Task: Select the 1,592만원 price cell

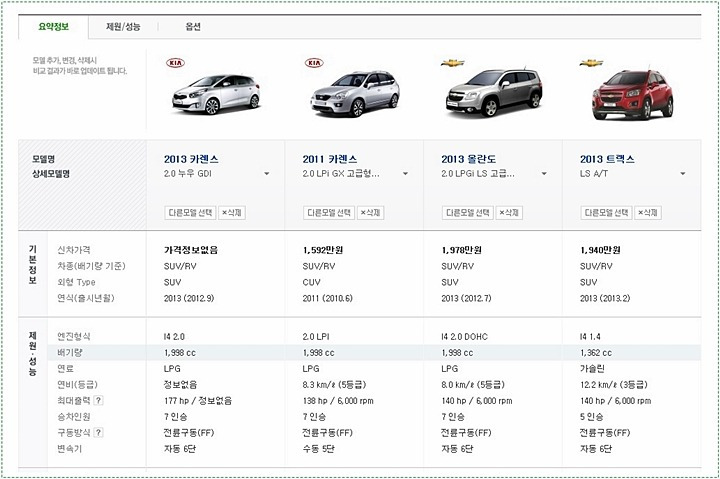Action: 323,250
